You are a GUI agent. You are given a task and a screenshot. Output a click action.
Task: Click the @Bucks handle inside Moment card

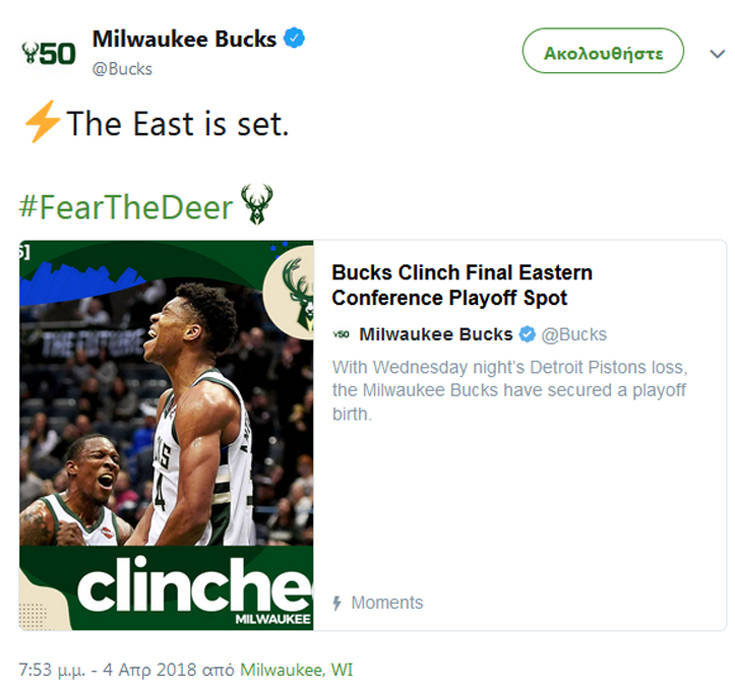point(574,335)
